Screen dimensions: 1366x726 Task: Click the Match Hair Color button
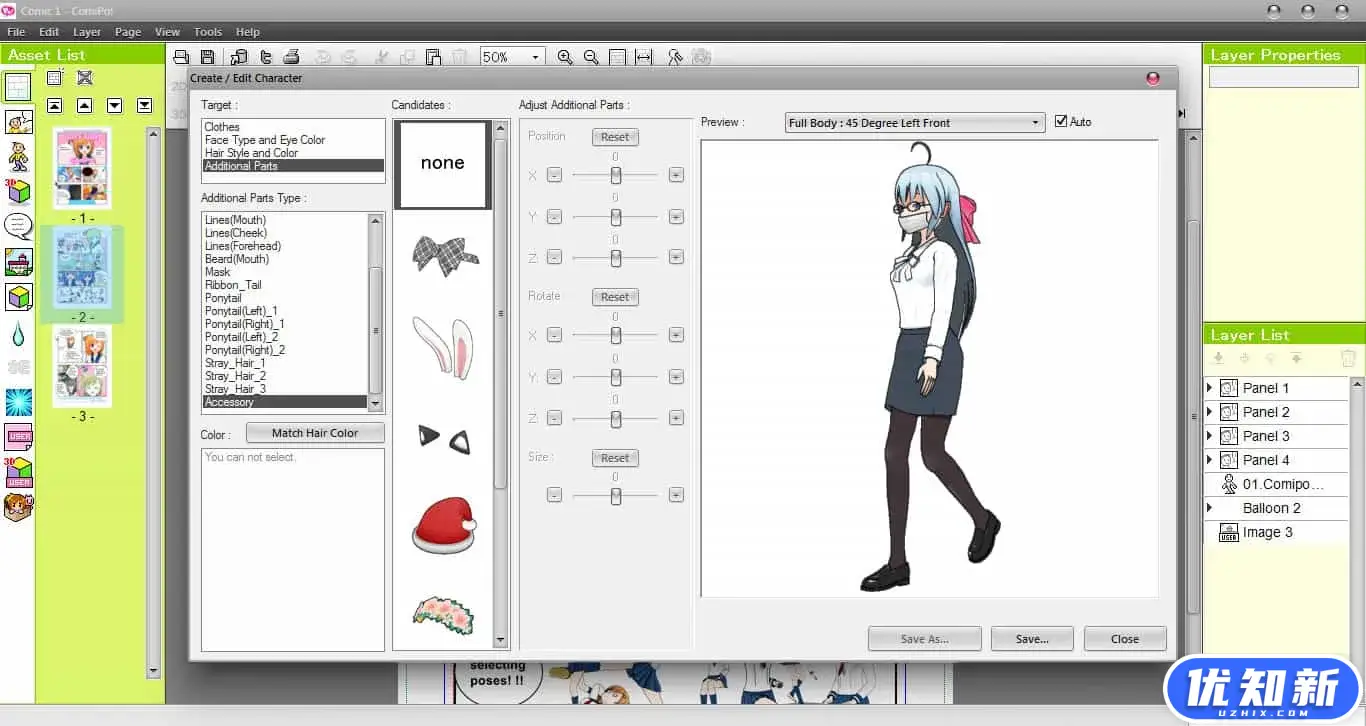tap(315, 433)
